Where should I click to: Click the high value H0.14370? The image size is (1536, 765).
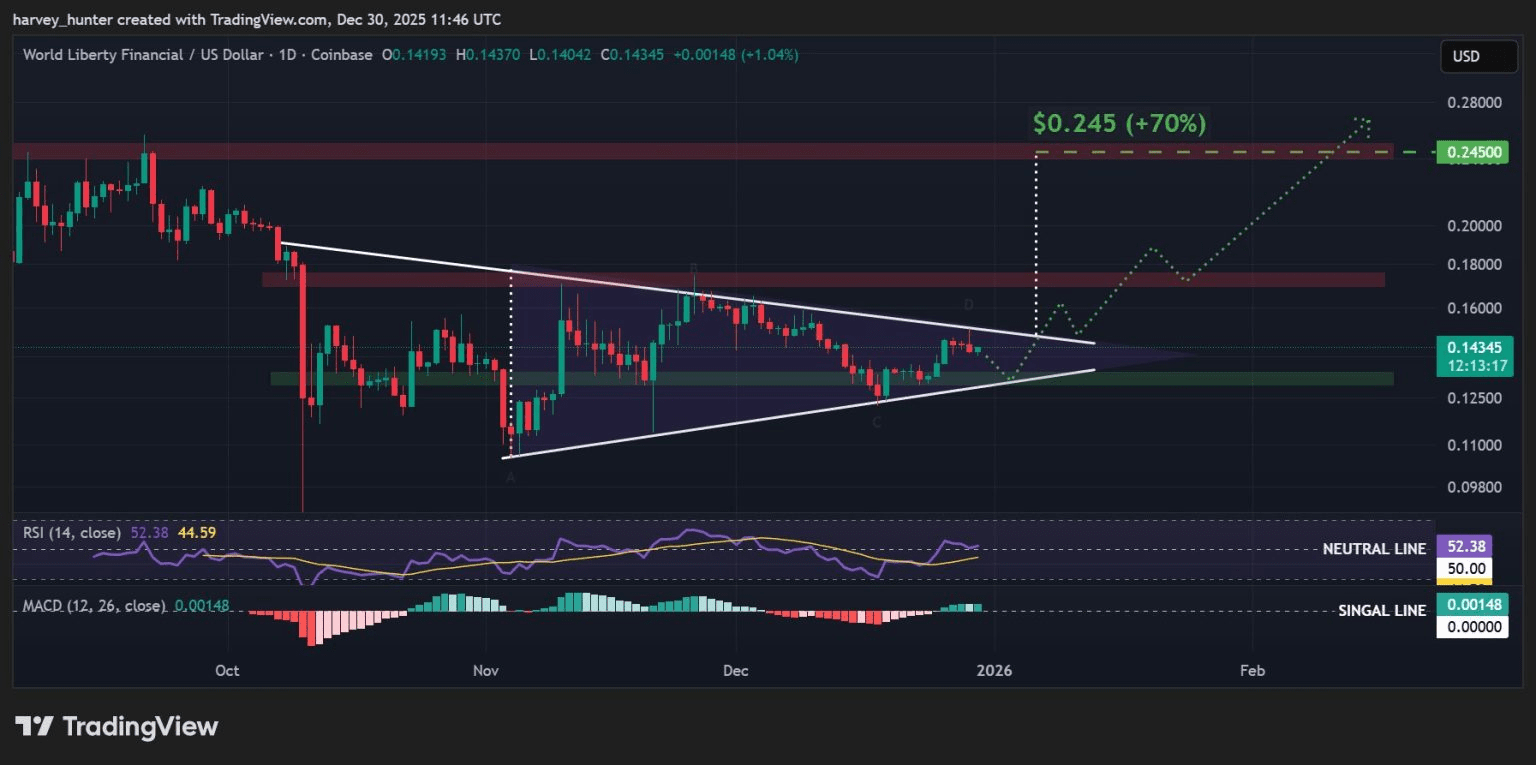489,55
